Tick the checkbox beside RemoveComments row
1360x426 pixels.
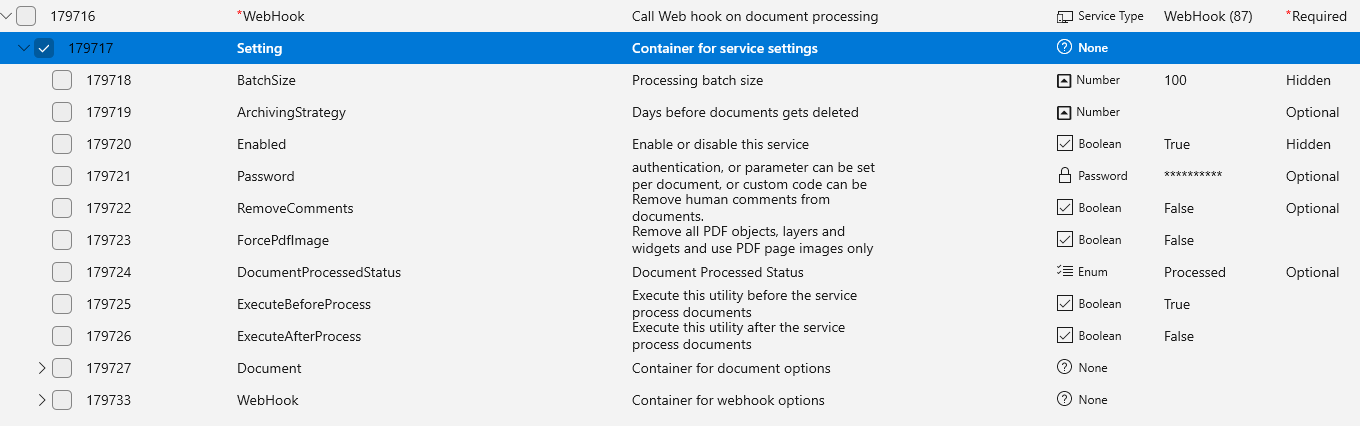[62, 208]
